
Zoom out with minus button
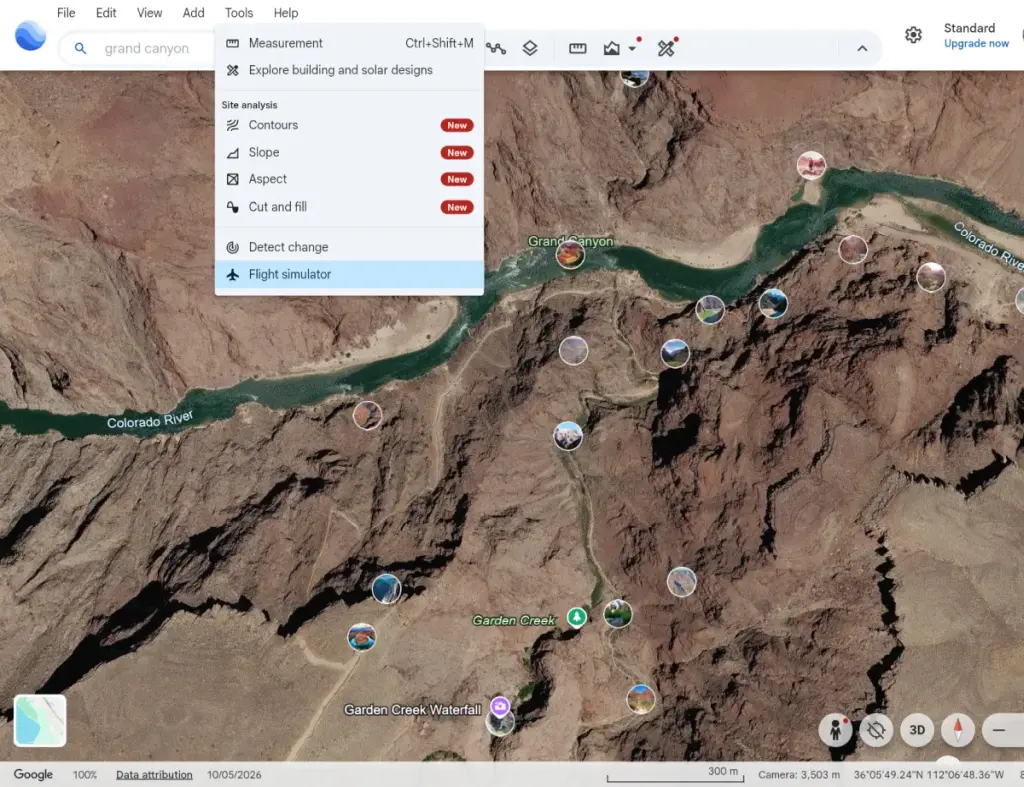coord(999,730)
